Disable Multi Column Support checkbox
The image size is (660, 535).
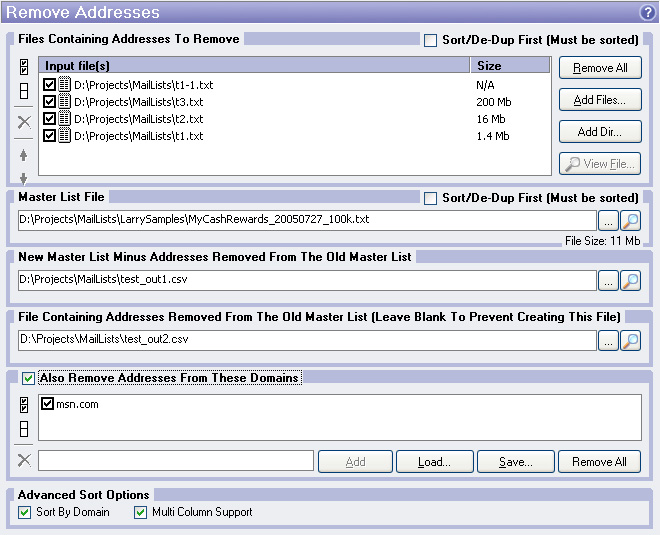pos(141,512)
